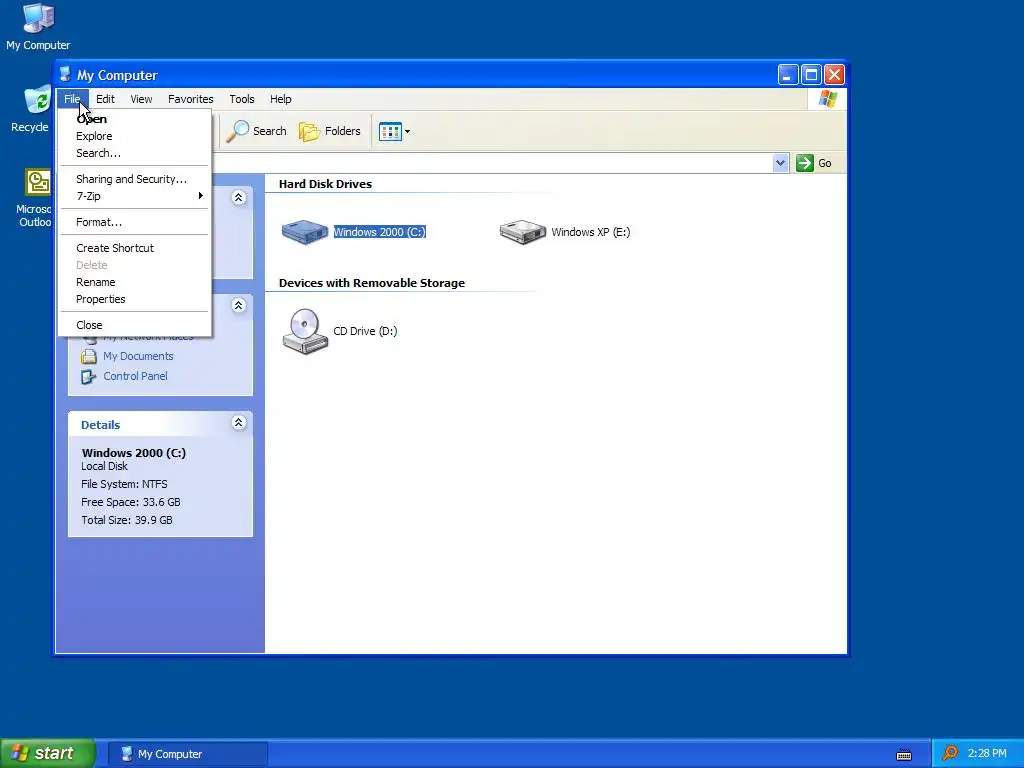Screen dimensions: 1024x768
Task: Choose Create Shortcut menu entry
Action: pyautogui.click(x=135, y=248)
